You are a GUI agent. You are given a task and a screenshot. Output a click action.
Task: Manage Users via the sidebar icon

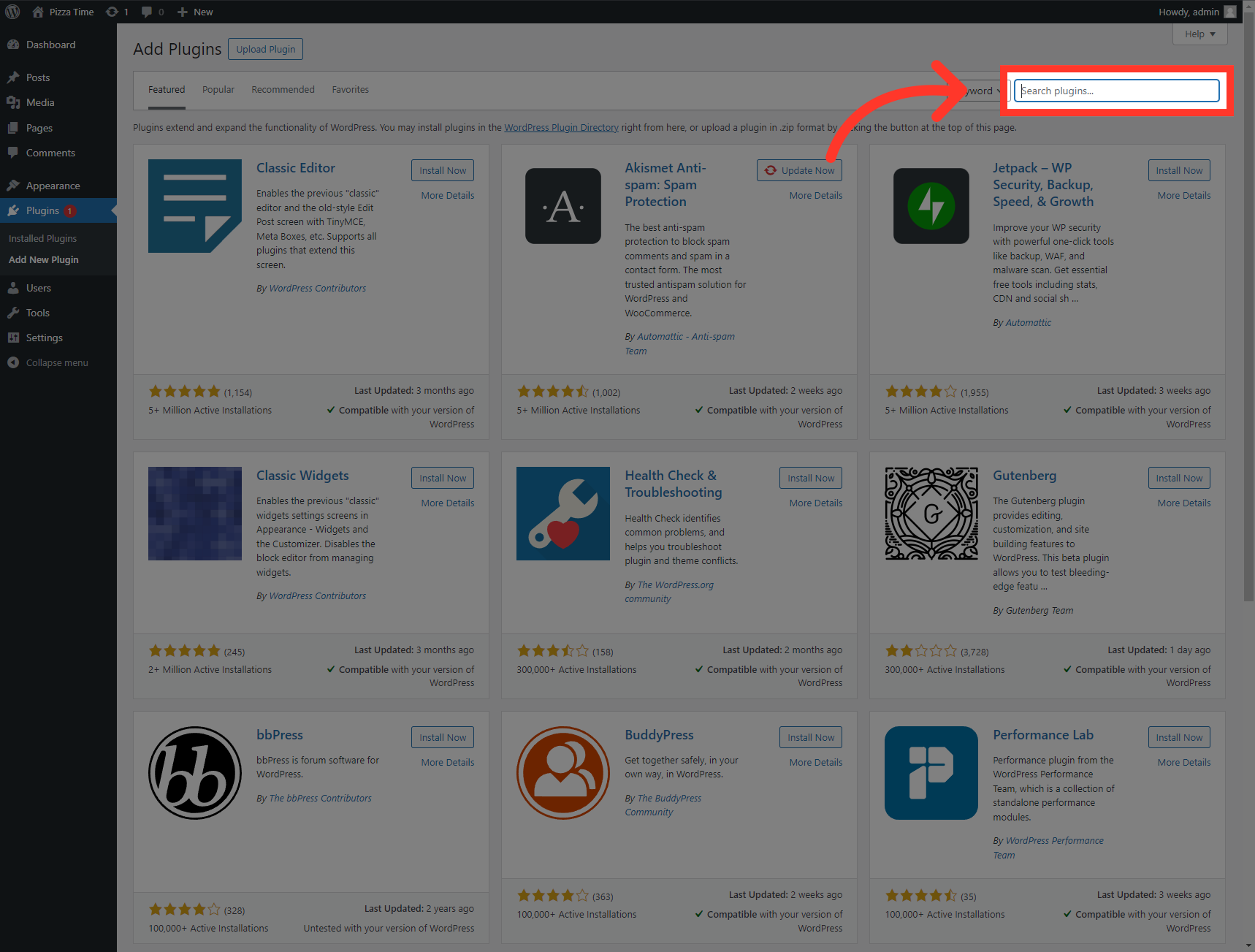click(38, 287)
